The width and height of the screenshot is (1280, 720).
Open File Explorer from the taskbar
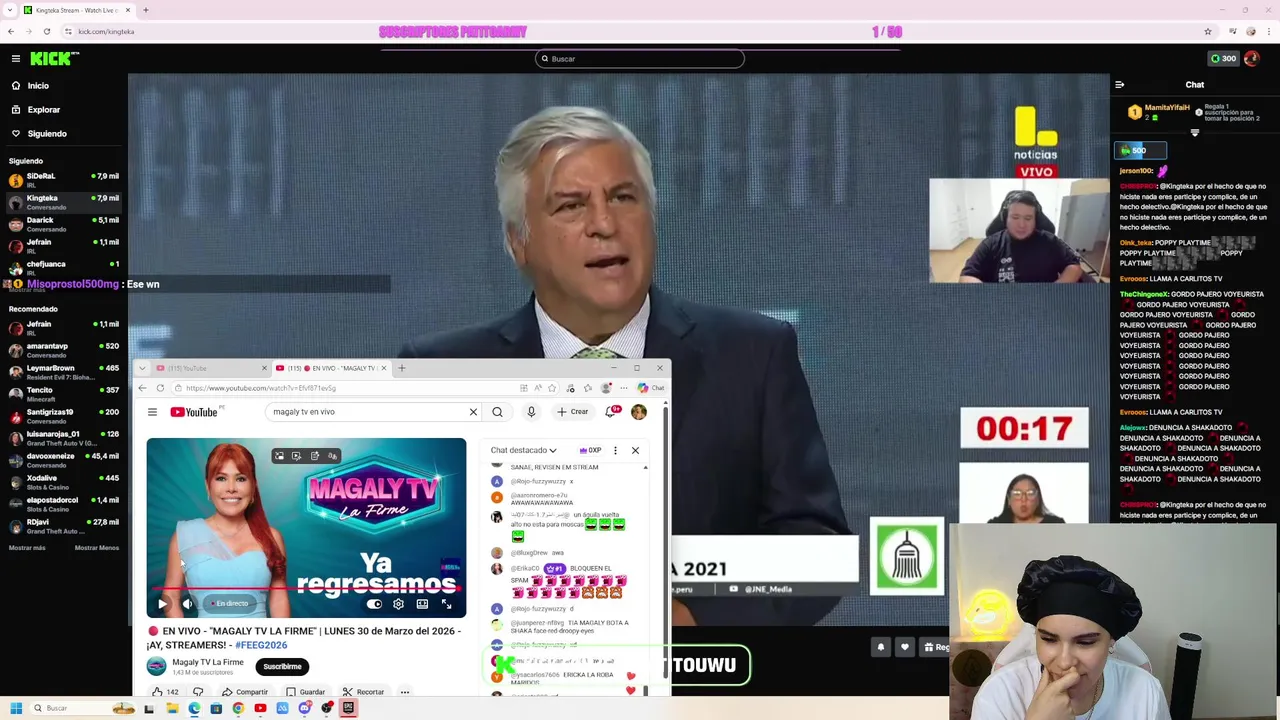tap(172, 708)
